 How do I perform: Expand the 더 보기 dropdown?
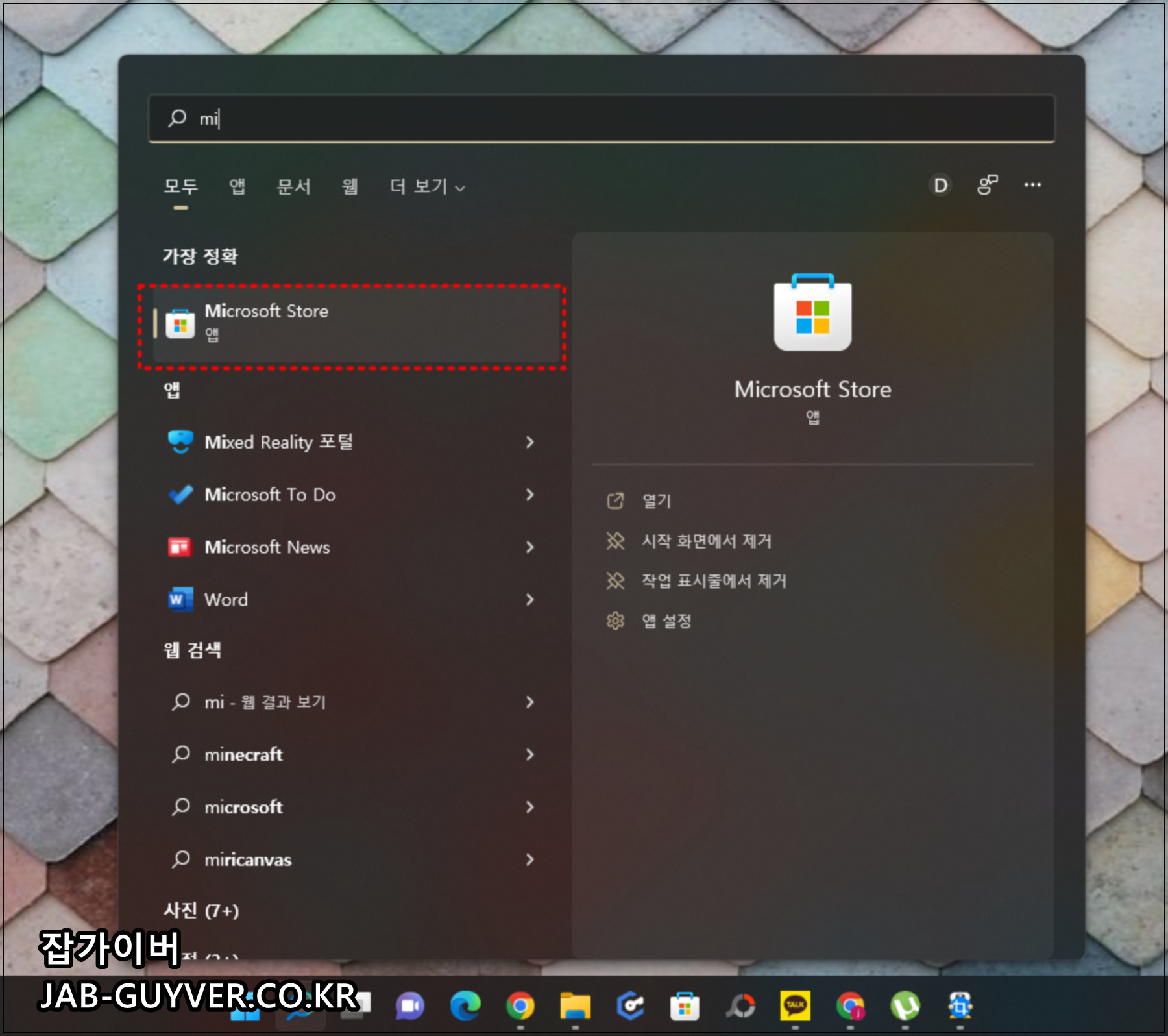coord(427,187)
